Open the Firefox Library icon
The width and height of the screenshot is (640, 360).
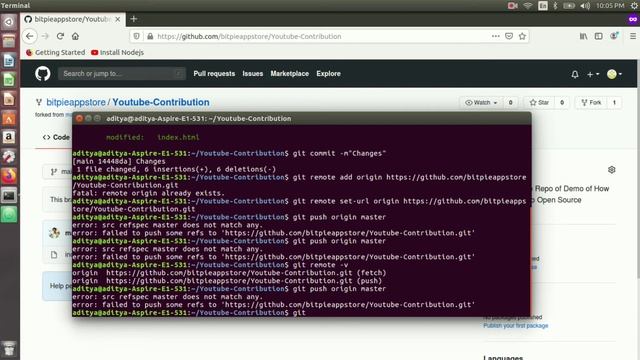click(584, 36)
